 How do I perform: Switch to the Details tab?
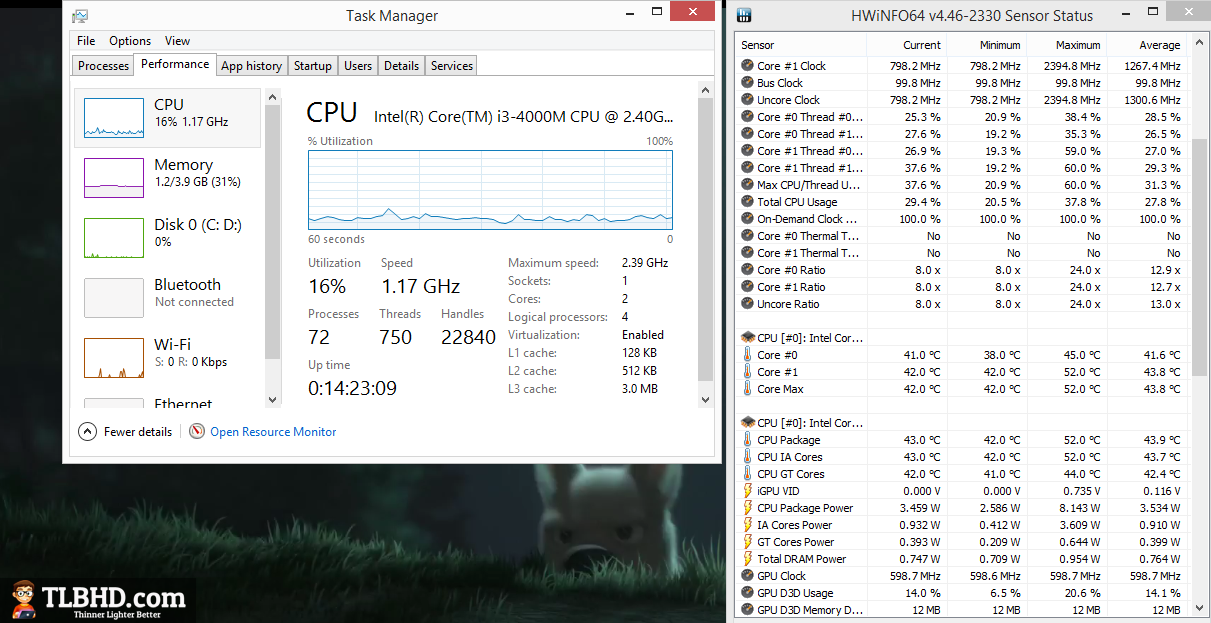coord(401,66)
